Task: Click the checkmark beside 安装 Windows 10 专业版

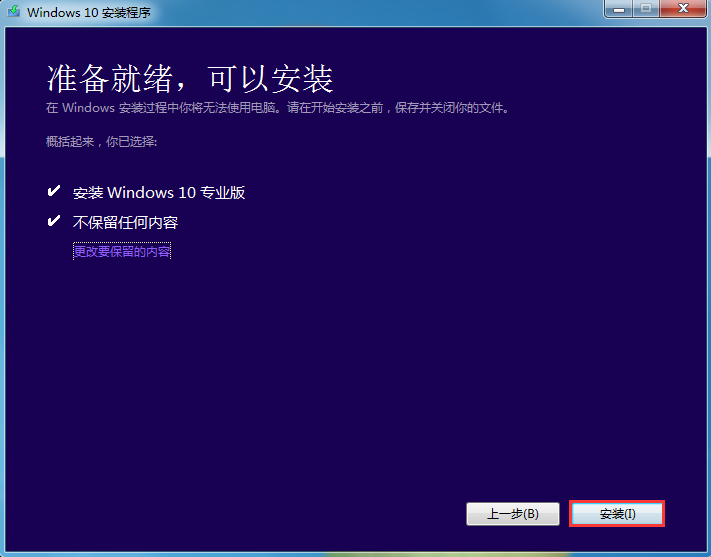Action: point(54,191)
